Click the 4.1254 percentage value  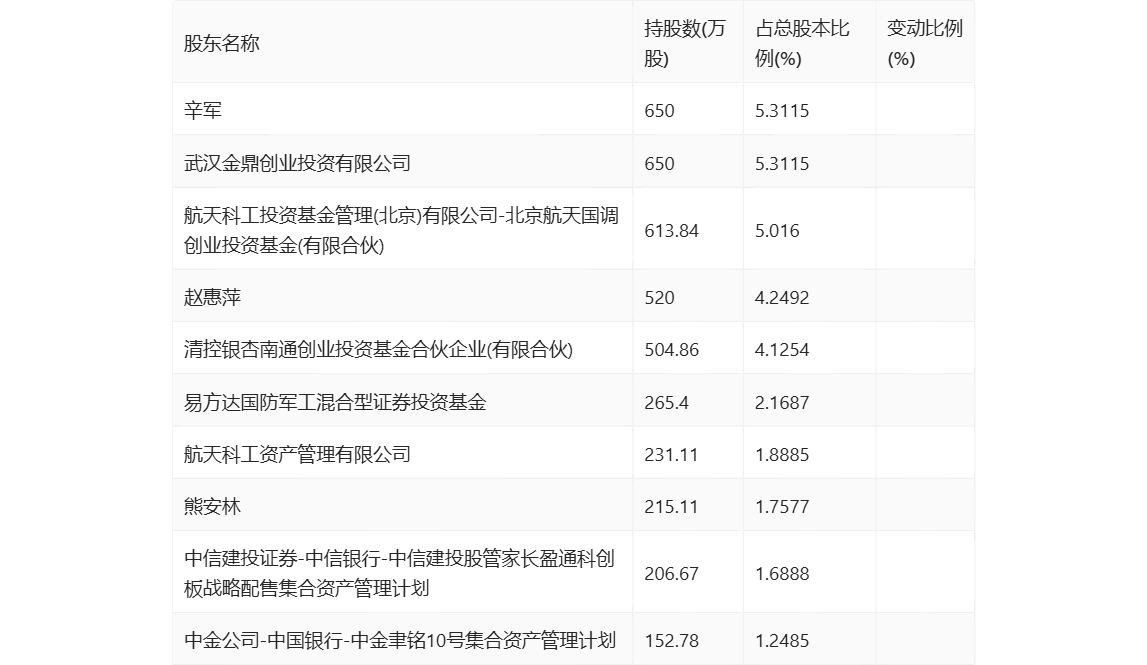click(782, 350)
